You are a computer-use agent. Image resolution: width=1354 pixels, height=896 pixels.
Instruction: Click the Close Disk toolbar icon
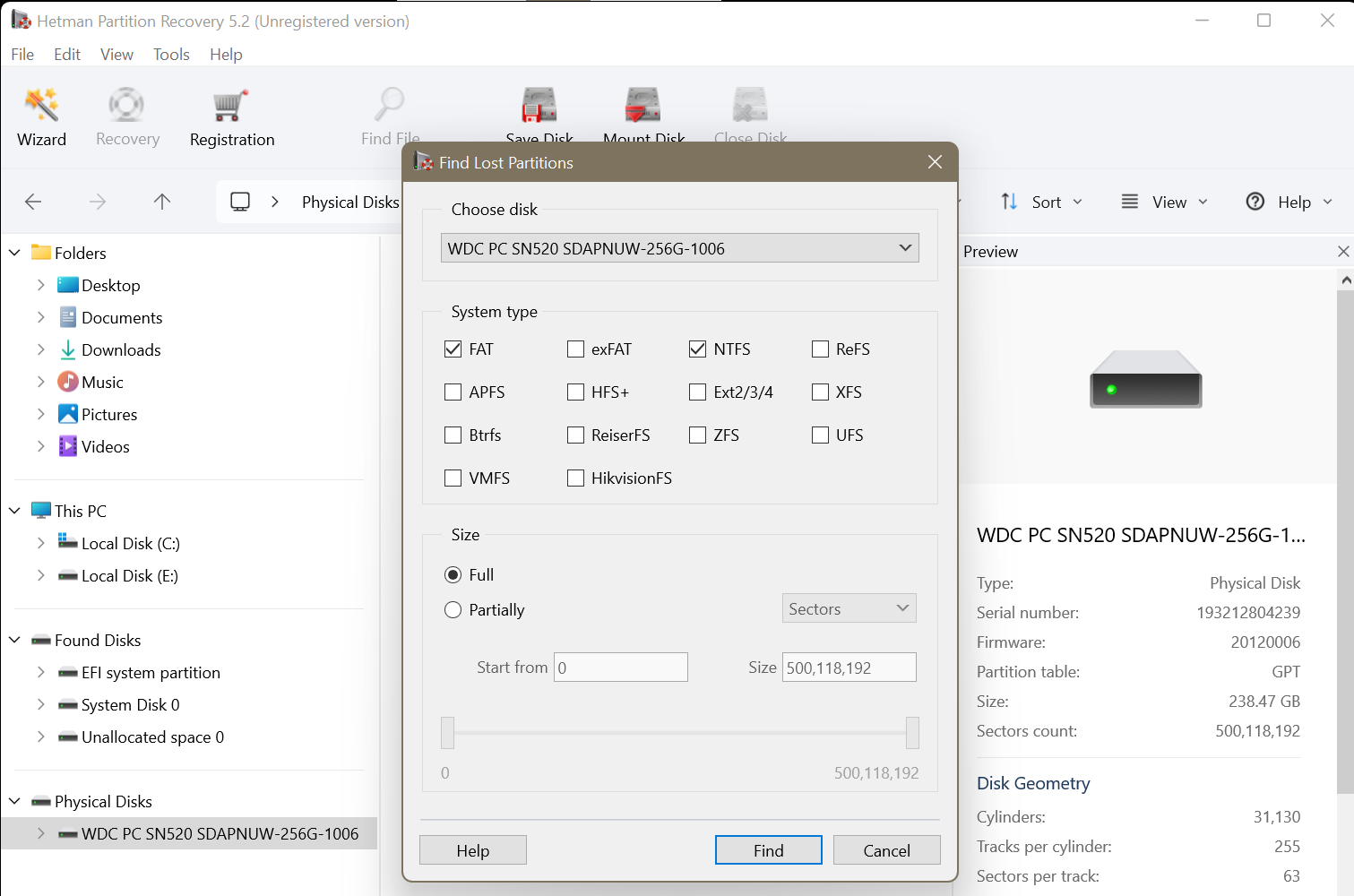point(750,106)
